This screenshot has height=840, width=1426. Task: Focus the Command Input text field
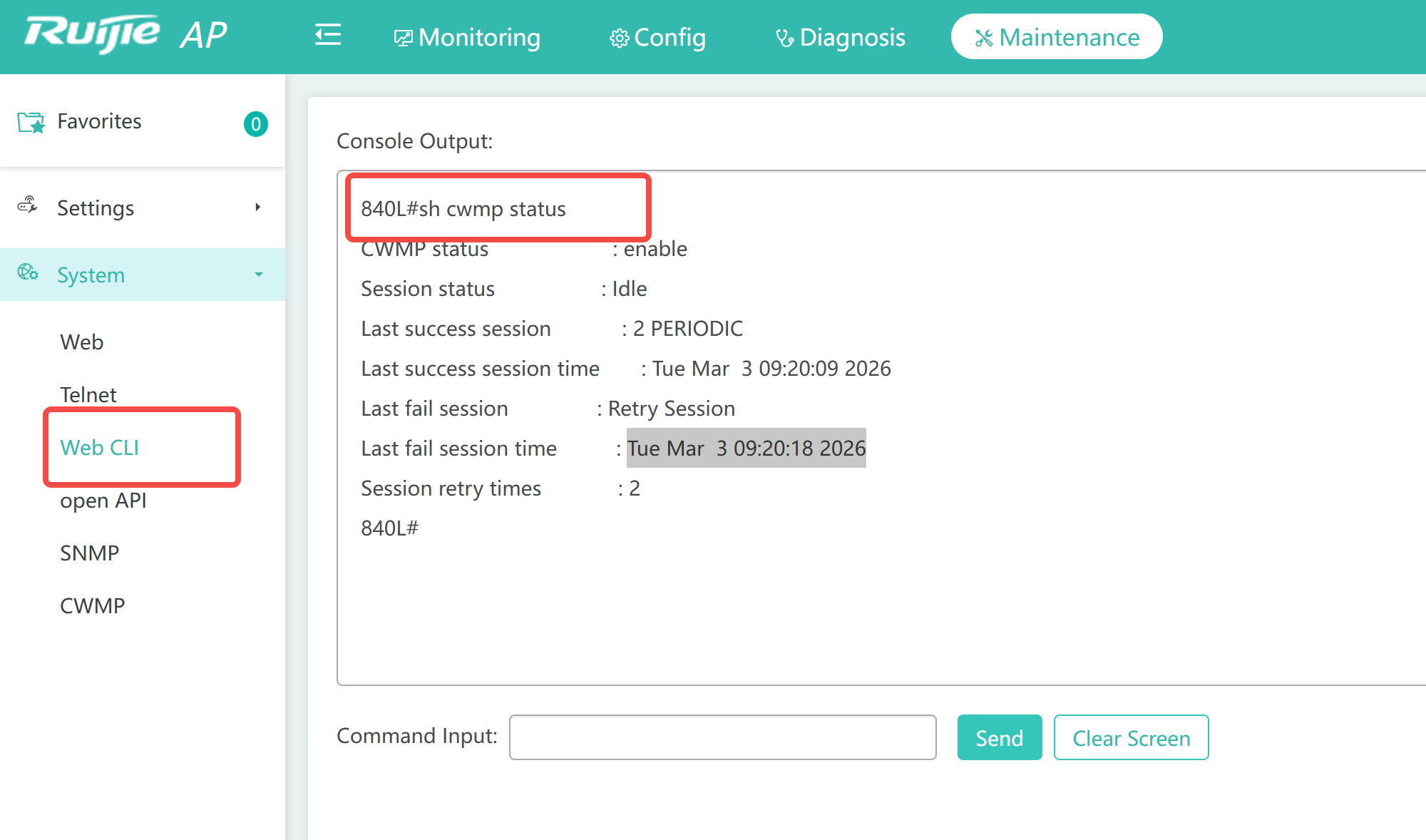point(722,737)
